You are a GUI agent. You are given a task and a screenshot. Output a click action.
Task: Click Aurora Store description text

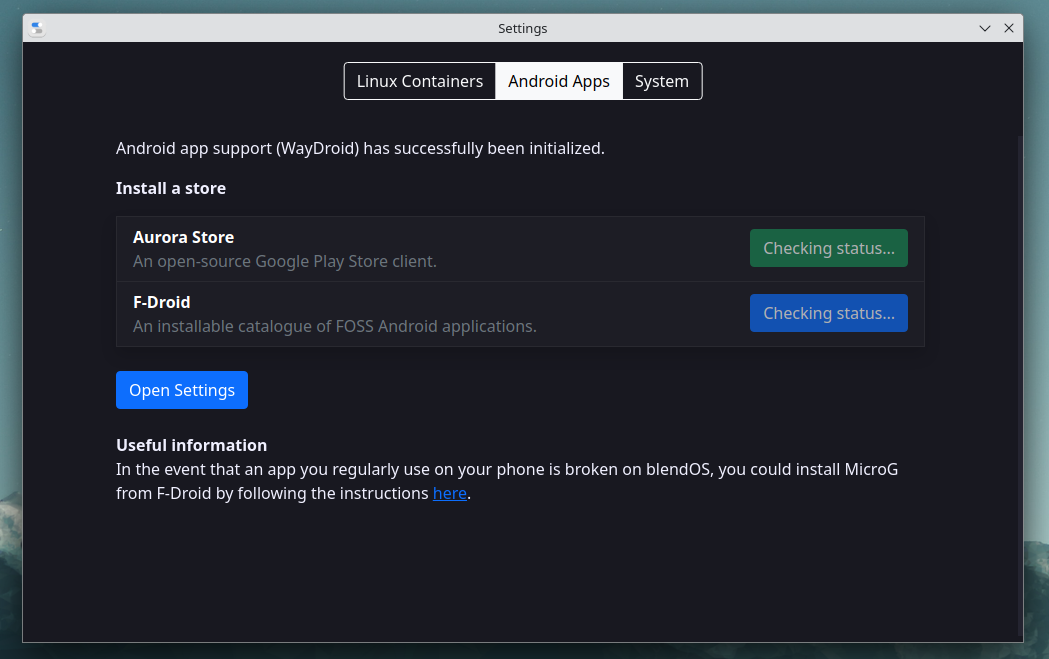pyautogui.click(x=285, y=262)
